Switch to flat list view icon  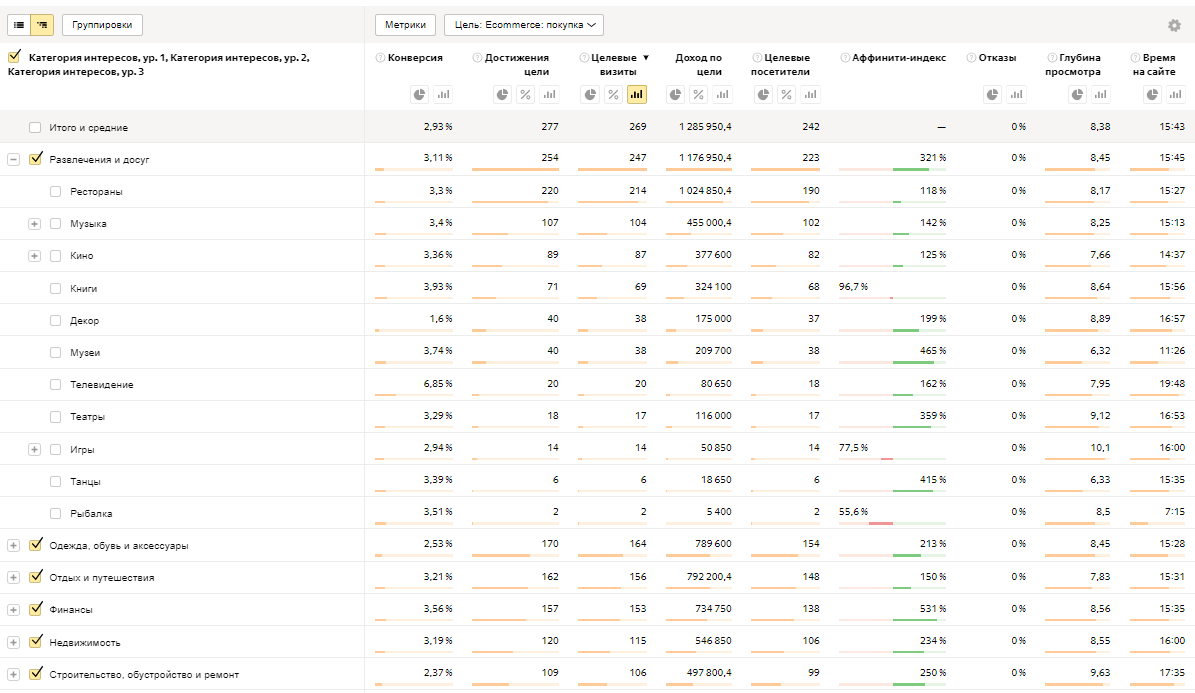[x=20, y=25]
